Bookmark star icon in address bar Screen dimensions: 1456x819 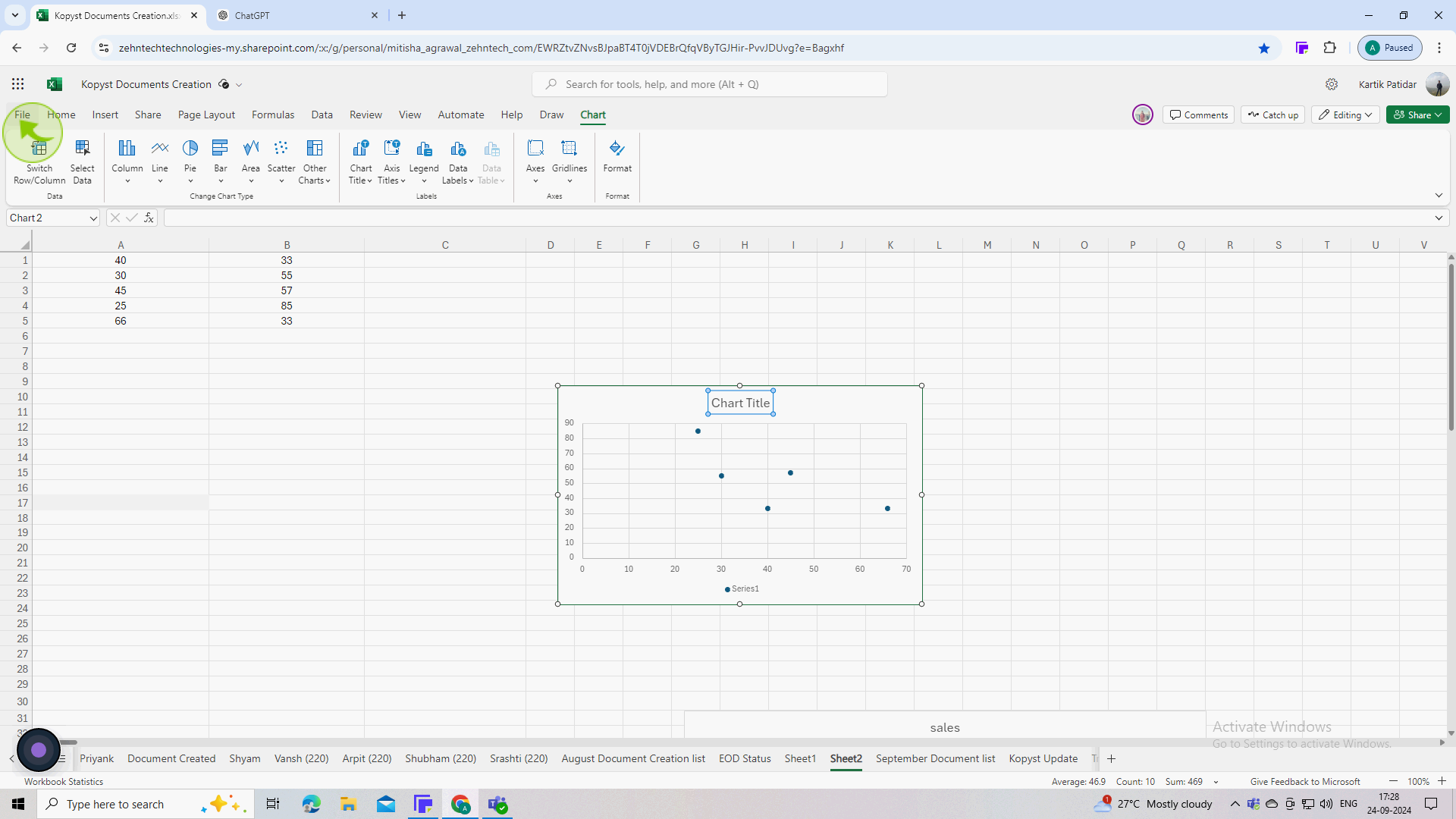click(1264, 48)
